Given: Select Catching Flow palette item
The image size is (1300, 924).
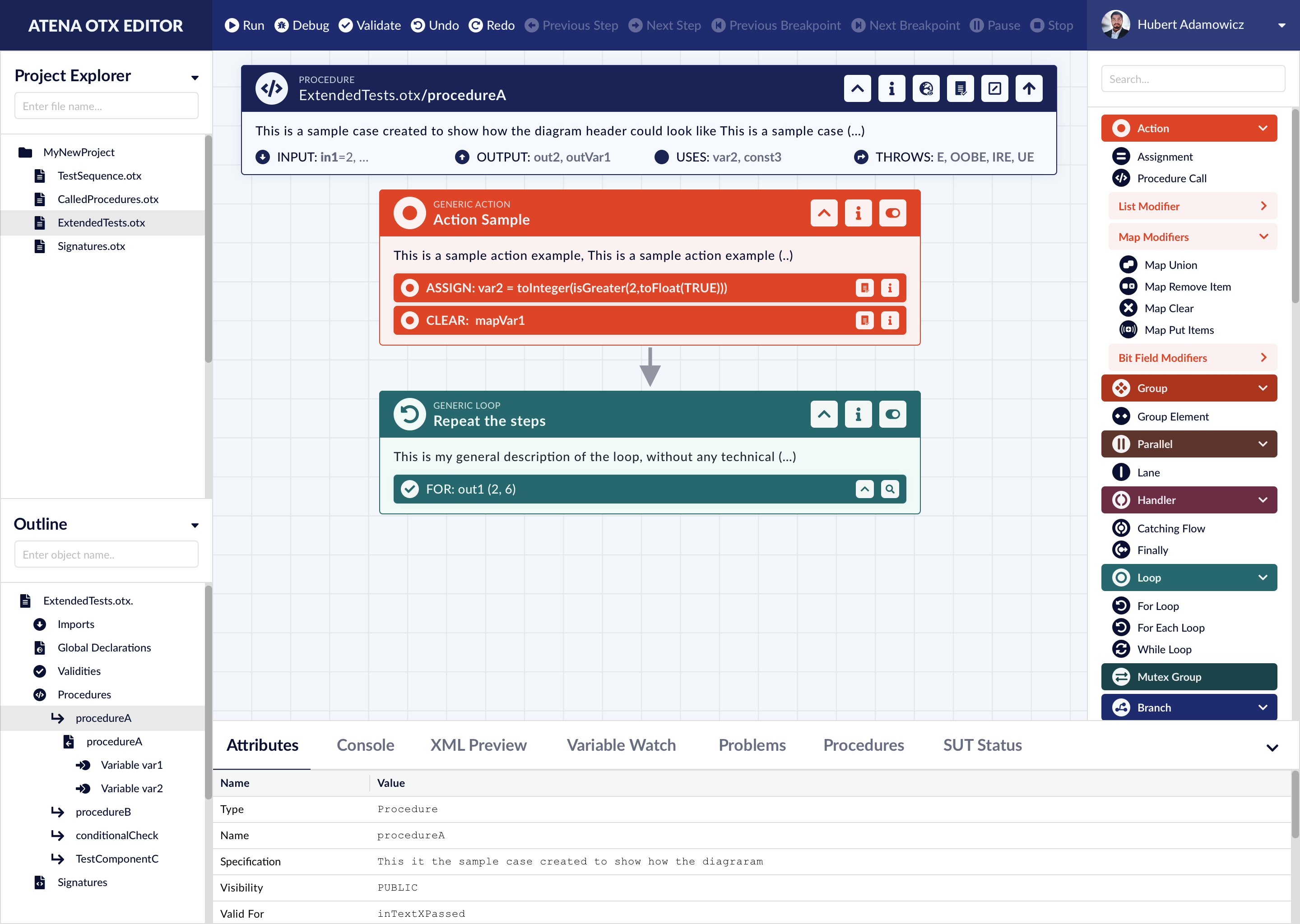Looking at the screenshot, I should [x=1159, y=528].
